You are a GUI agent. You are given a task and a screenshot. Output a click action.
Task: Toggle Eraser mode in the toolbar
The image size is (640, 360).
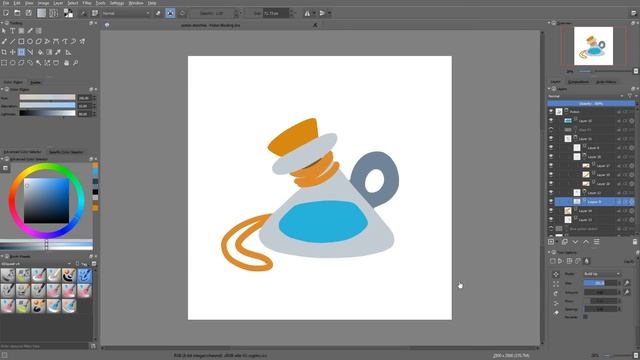pyautogui.click(x=158, y=13)
